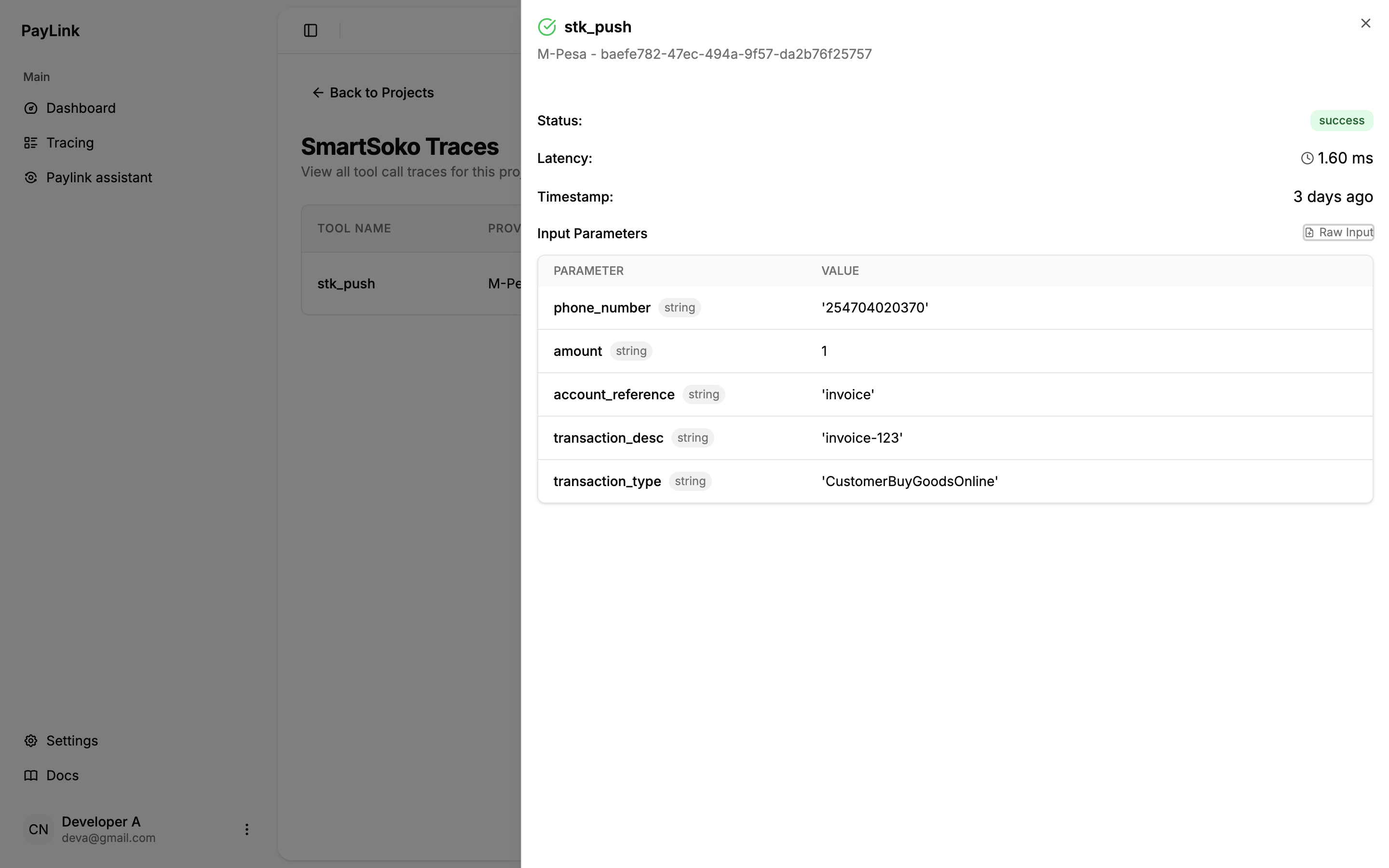Image resolution: width=1389 pixels, height=868 pixels.
Task: Select the PayLink app title
Action: (50, 30)
